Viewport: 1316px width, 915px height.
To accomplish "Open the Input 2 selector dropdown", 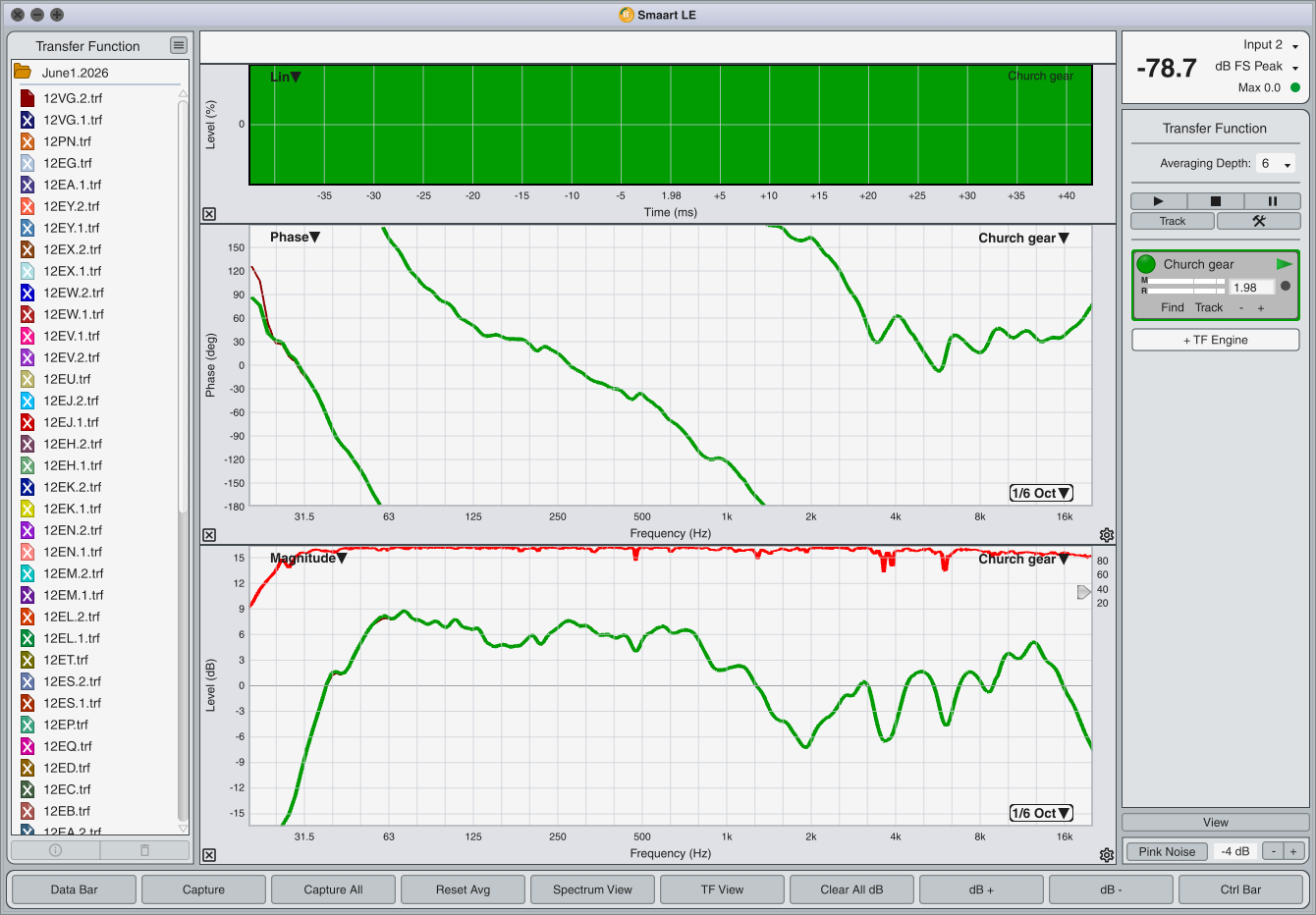I will [x=1270, y=44].
